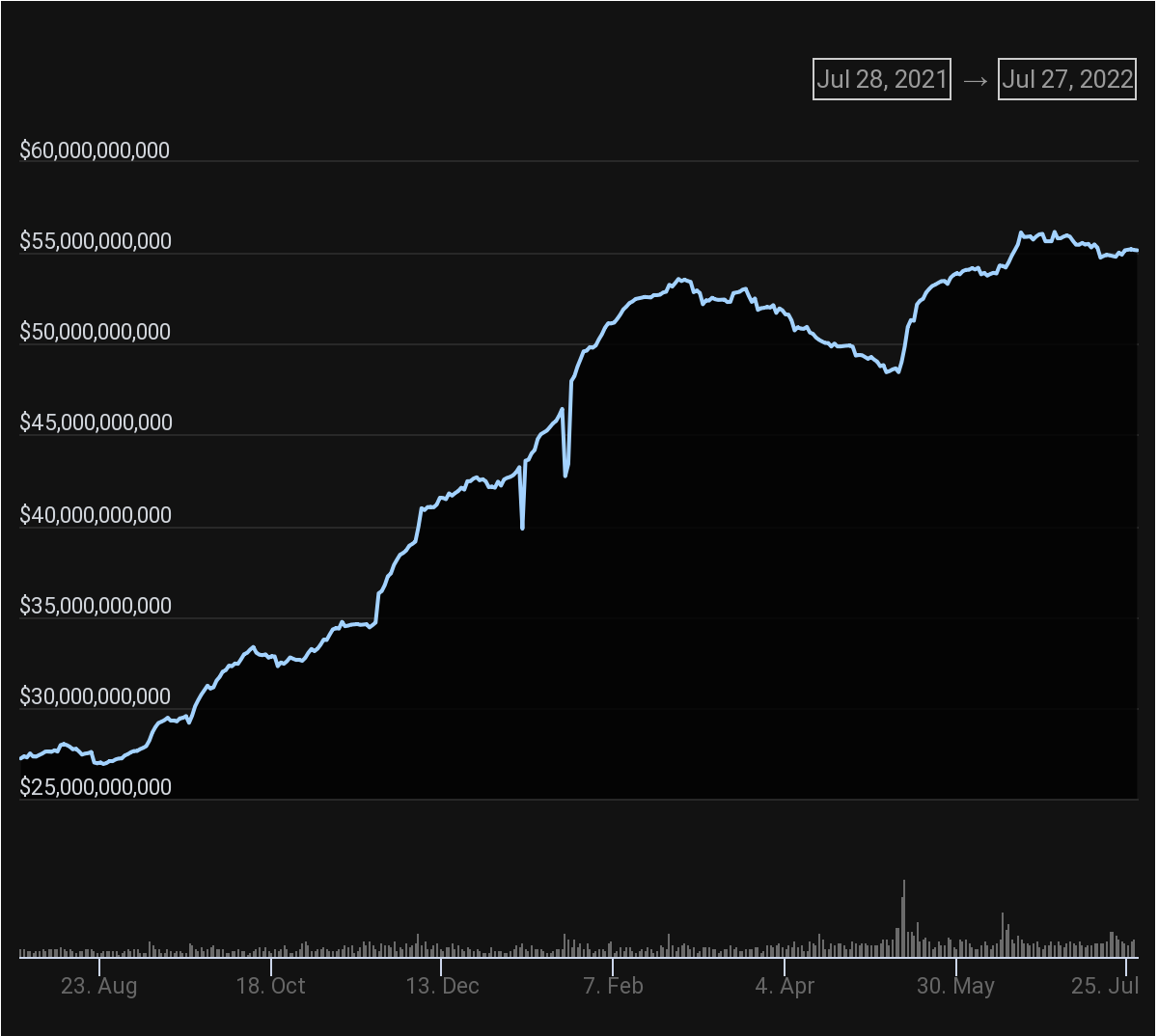Click the start date field Jul 28, 2021
The height and width of the screenshot is (1036, 1158).
[x=881, y=79]
